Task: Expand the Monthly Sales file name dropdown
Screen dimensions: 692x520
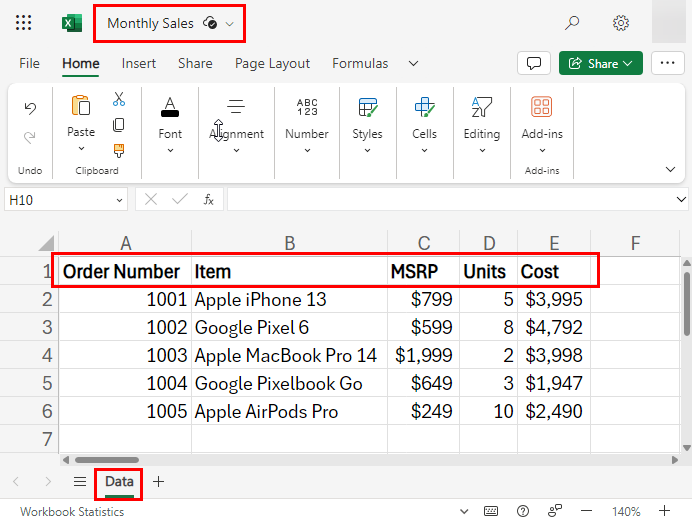Action: [x=229, y=24]
